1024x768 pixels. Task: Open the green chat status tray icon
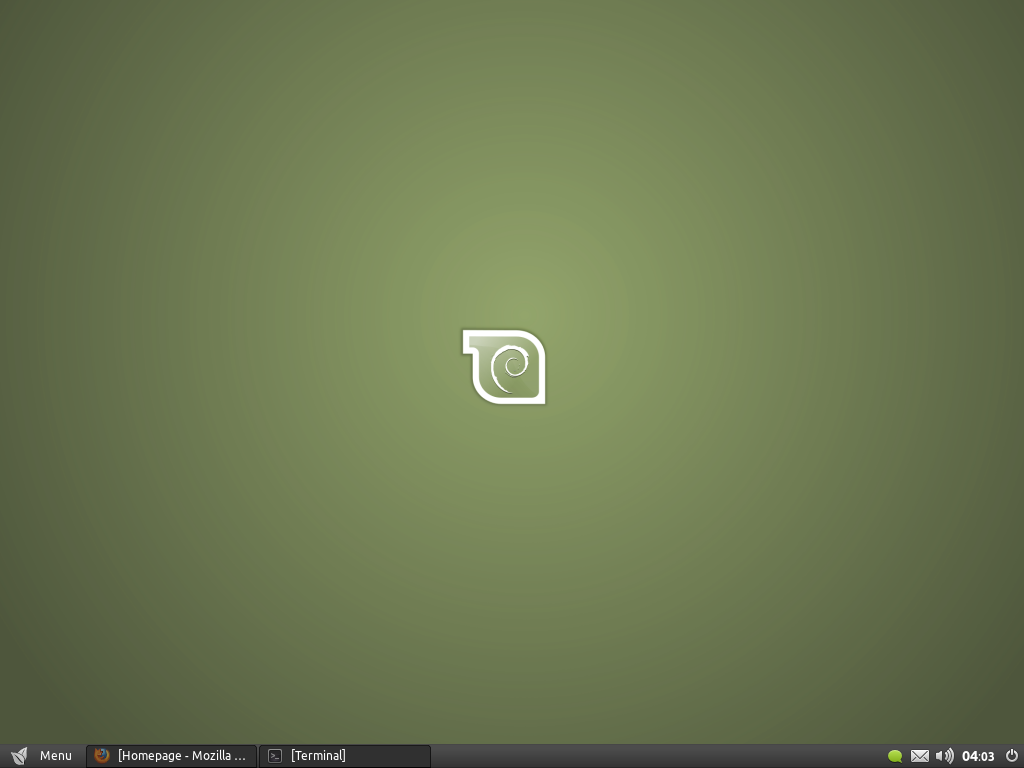click(x=895, y=756)
